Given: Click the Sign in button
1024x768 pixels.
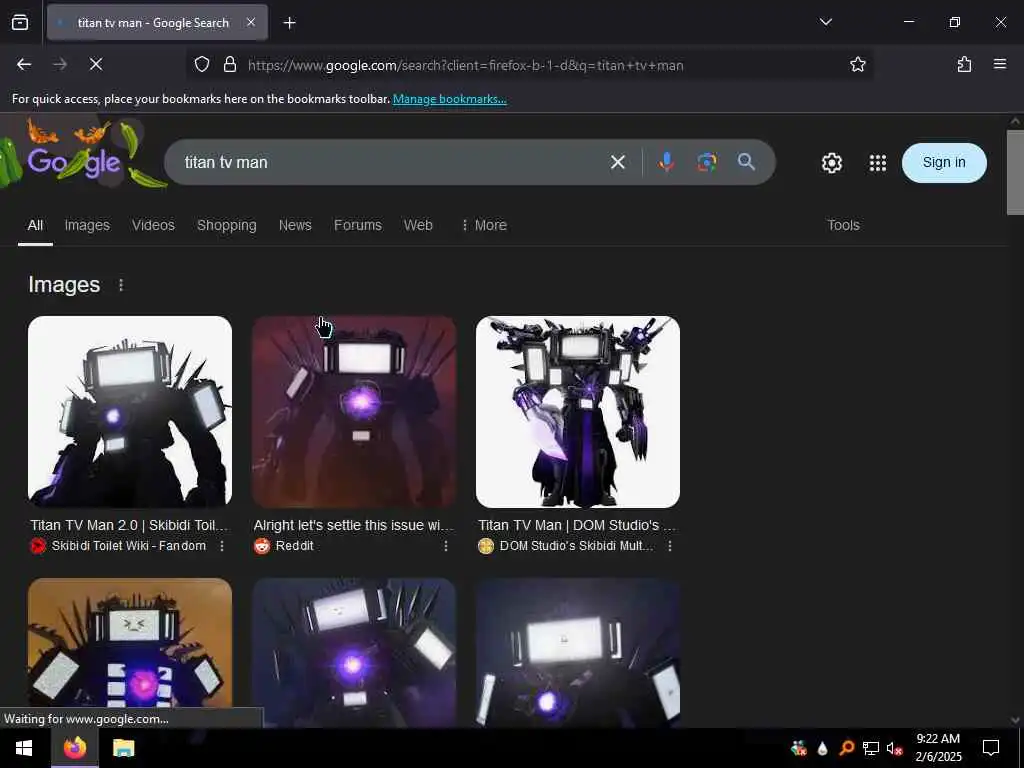Looking at the screenshot, I should coord(944,163).
